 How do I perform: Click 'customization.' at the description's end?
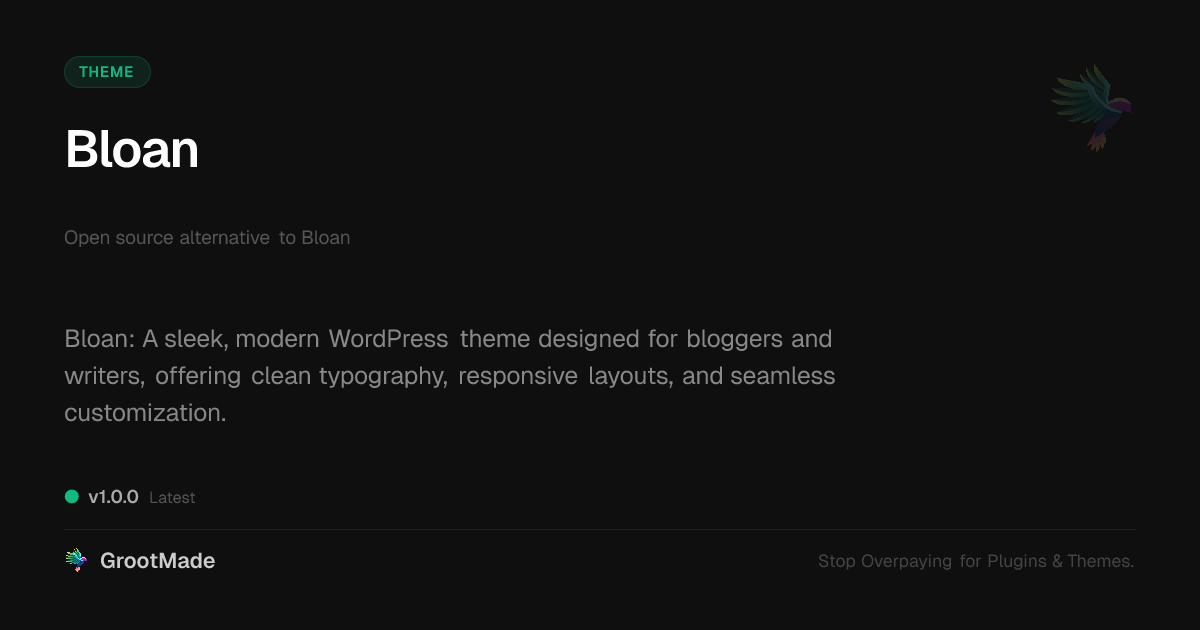[146, 413]
